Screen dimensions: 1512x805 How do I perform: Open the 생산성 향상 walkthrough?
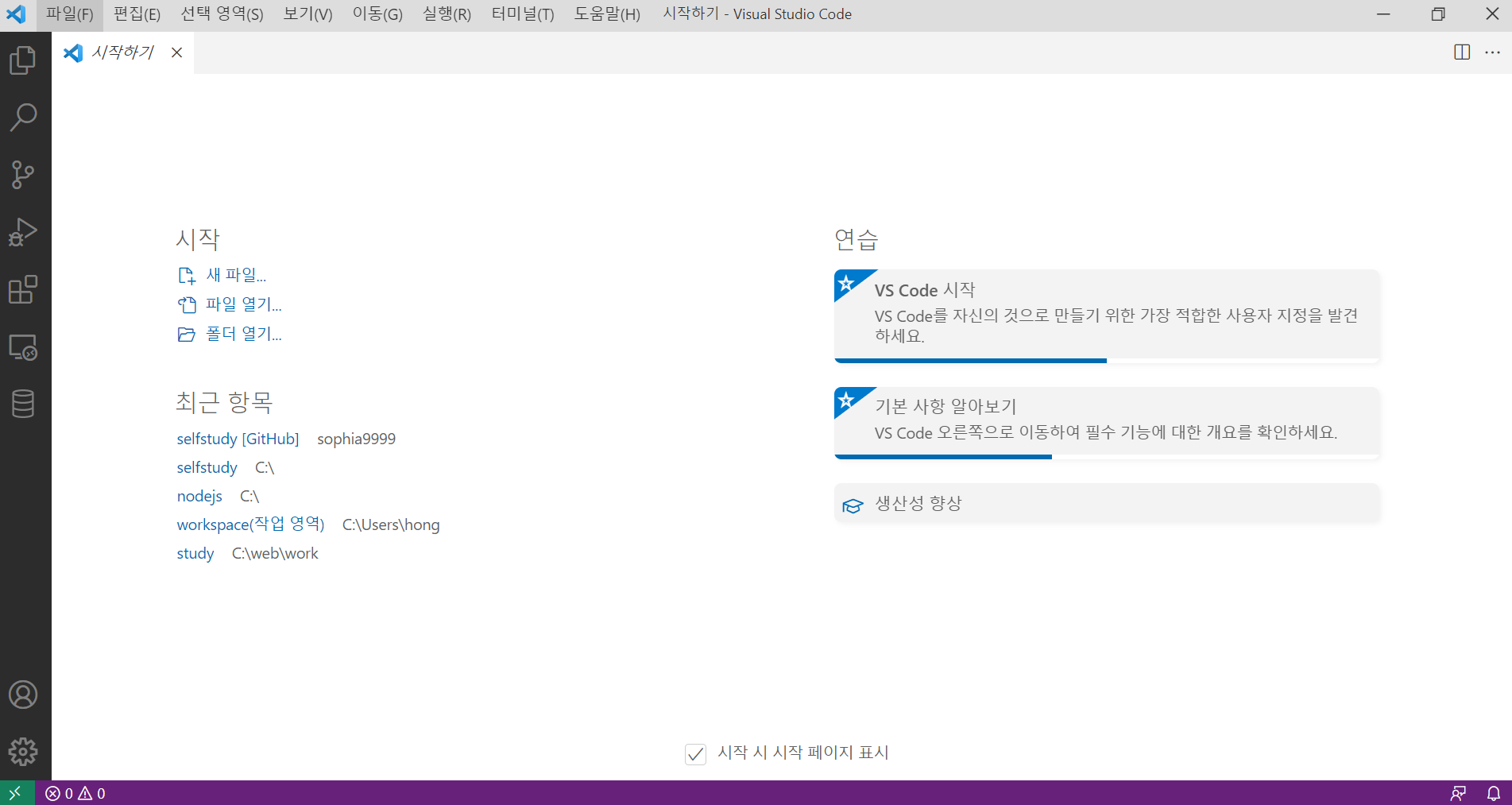[x=1107, y=504]
